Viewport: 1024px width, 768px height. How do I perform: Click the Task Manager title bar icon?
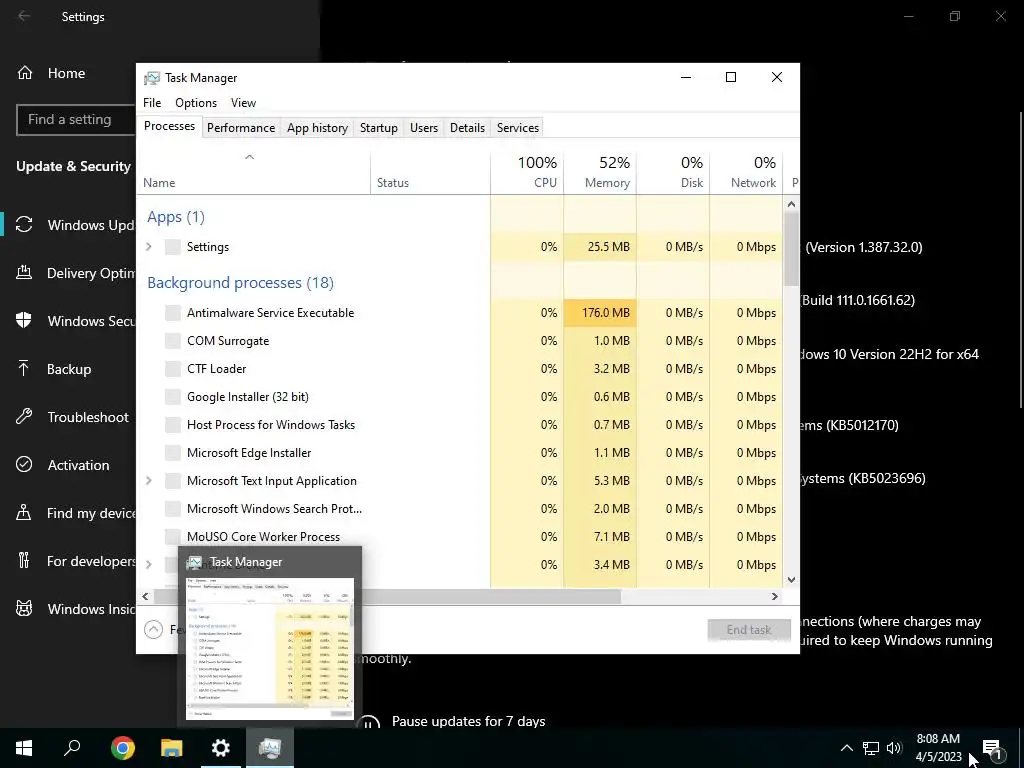[152, 78]
